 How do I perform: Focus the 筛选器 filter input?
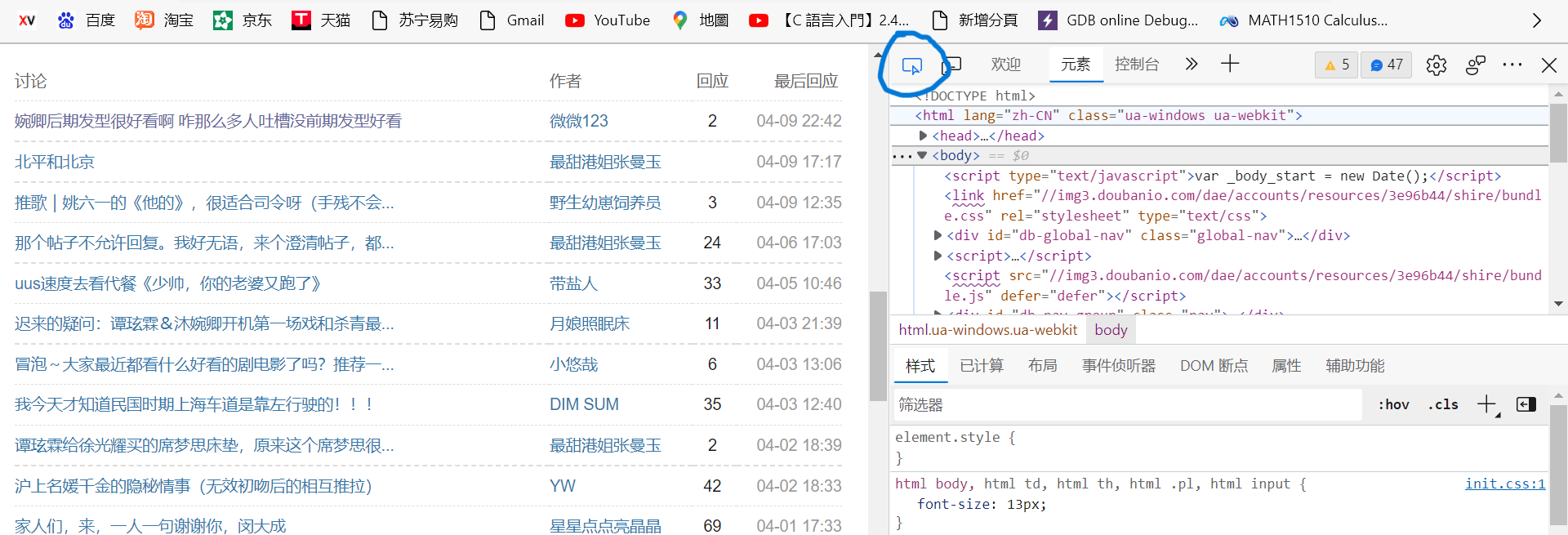[x=1127, y=405]
